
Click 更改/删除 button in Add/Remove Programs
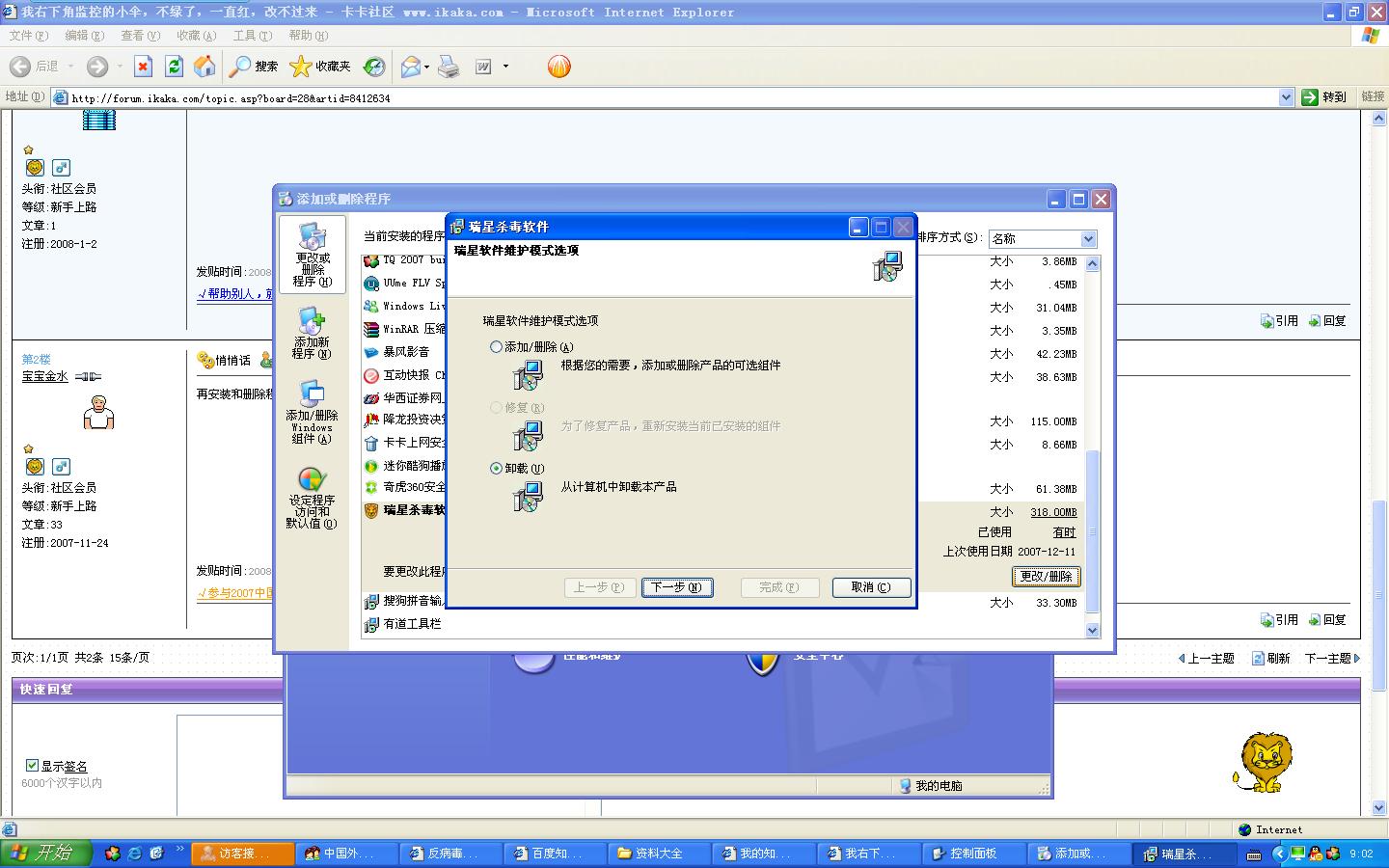click(x=1047, y=577)
